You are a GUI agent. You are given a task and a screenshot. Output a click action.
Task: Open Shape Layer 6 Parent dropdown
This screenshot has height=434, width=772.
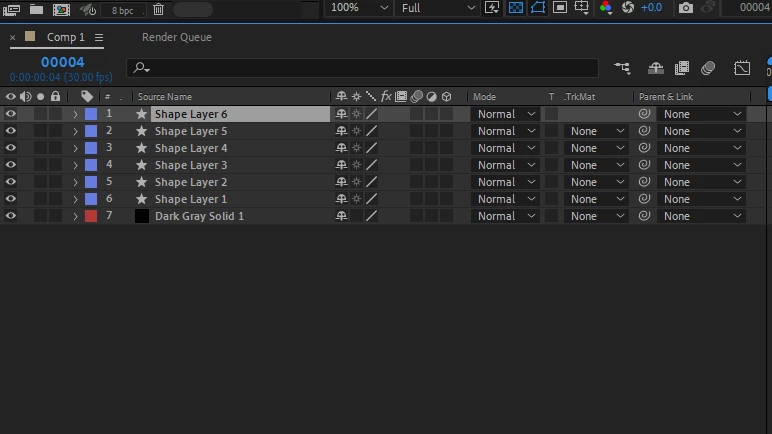tap(702, 114)
